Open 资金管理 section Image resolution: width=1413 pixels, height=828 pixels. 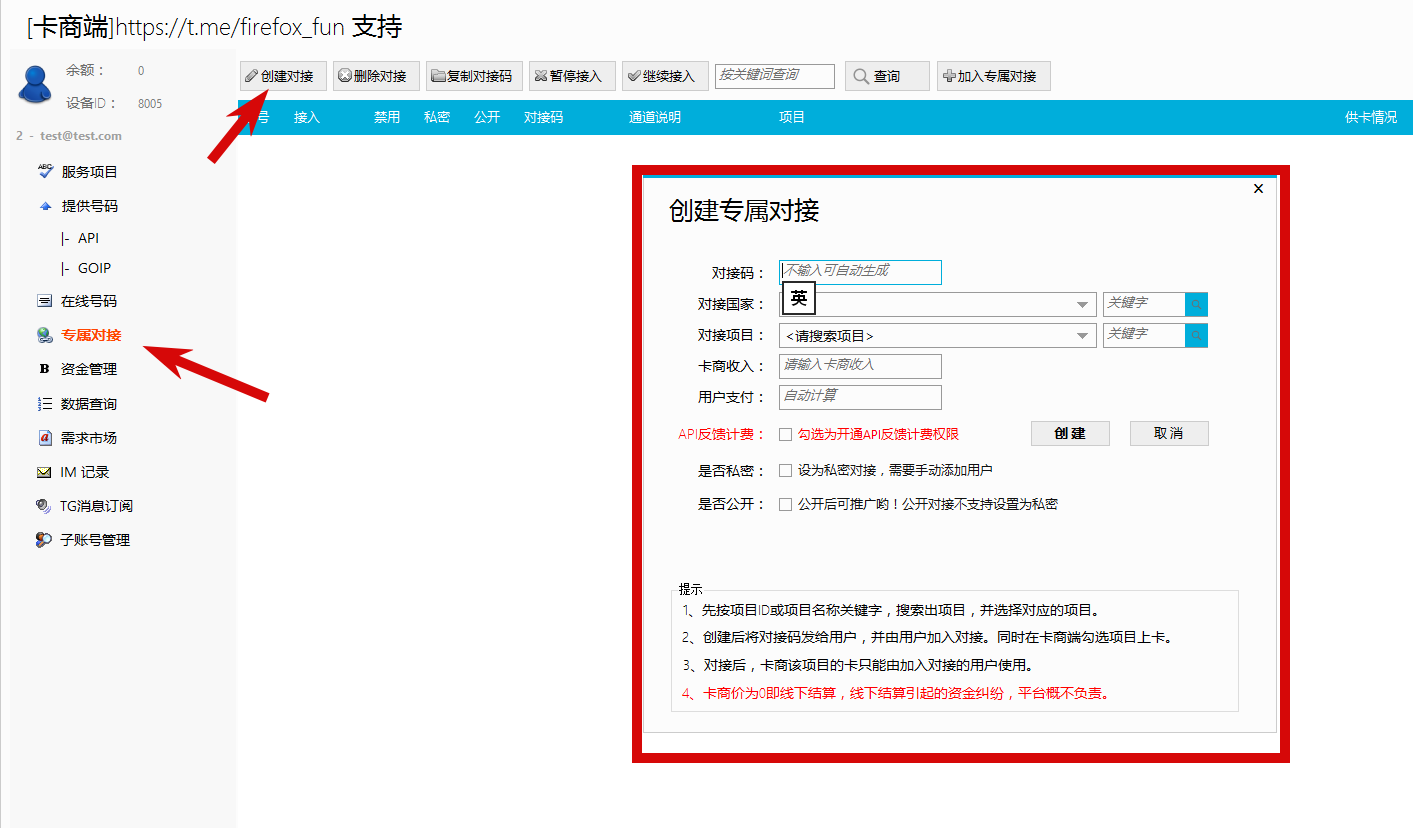89,369
